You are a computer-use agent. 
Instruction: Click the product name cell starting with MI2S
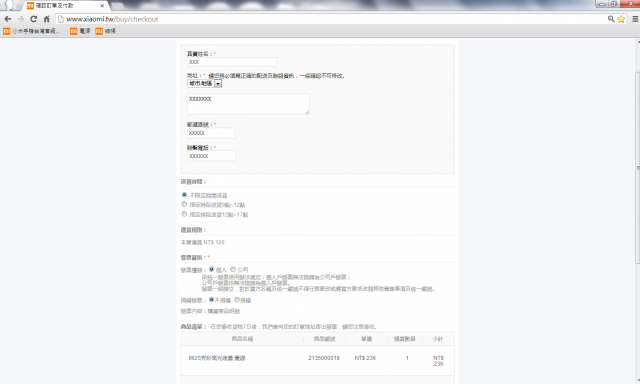click(x=217, y=358)
